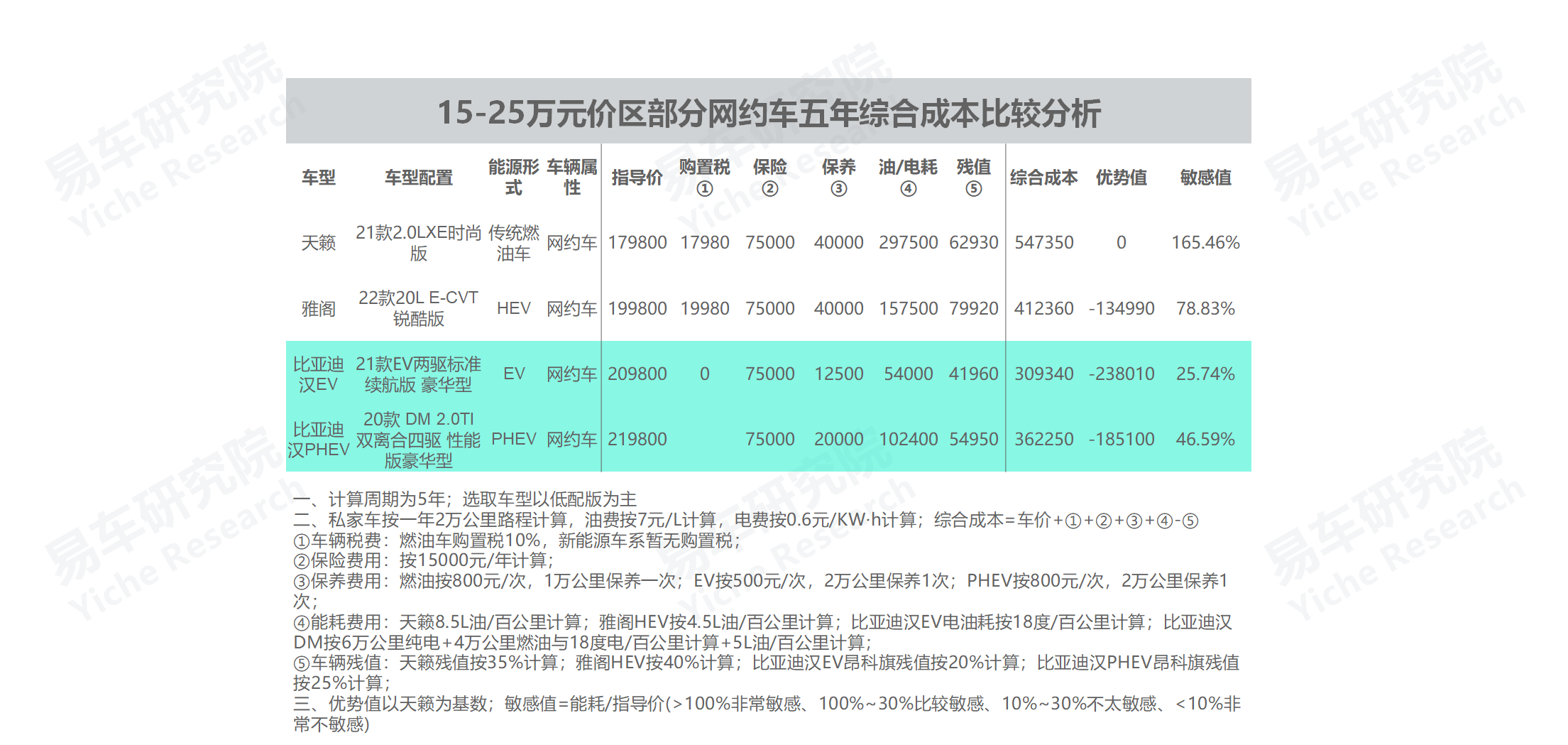Click sensitivity value 78.83%
Screen dimensions: 1568x745
[1205, 308]
